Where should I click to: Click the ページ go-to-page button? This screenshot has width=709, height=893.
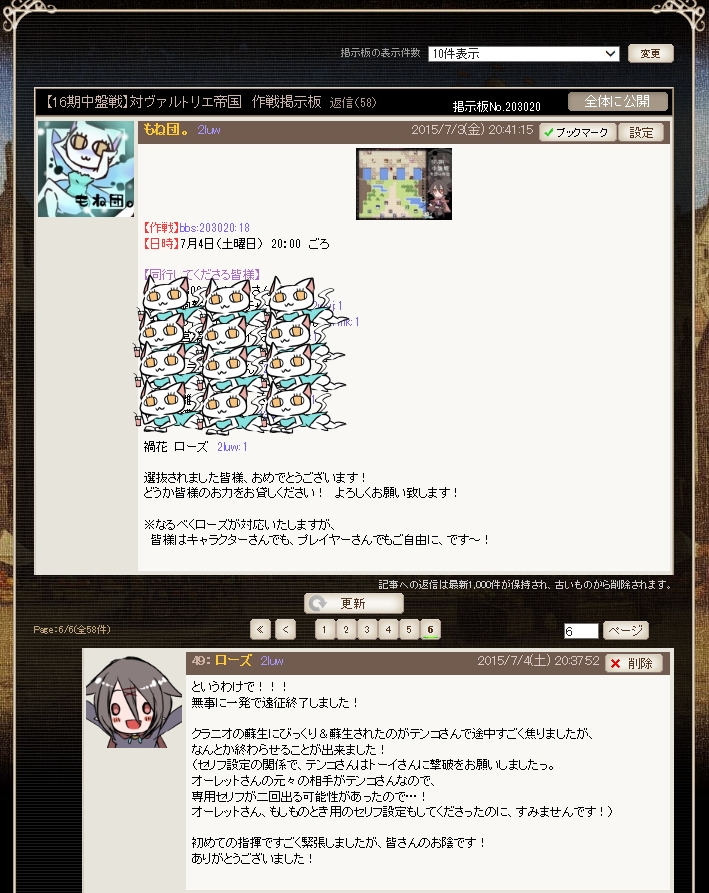625,630
